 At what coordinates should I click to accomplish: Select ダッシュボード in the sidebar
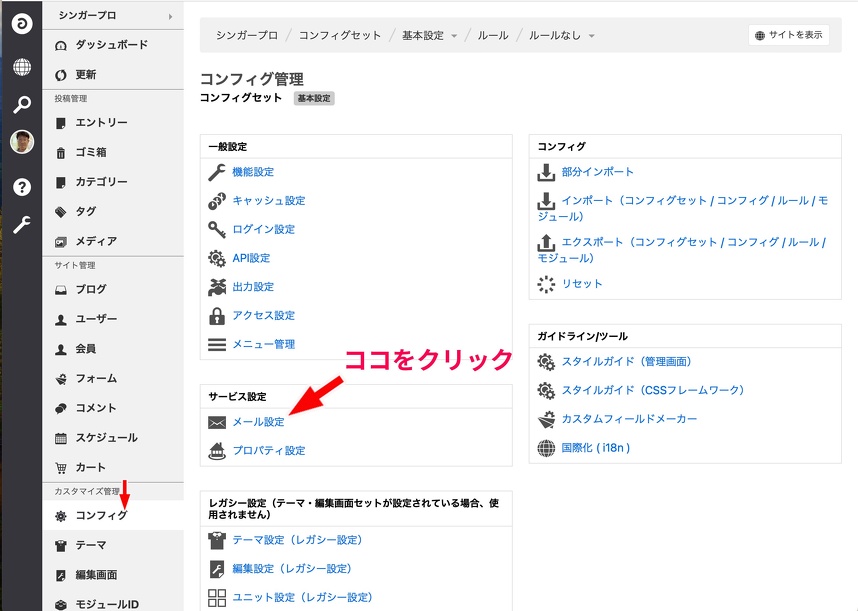coord(111,45)
